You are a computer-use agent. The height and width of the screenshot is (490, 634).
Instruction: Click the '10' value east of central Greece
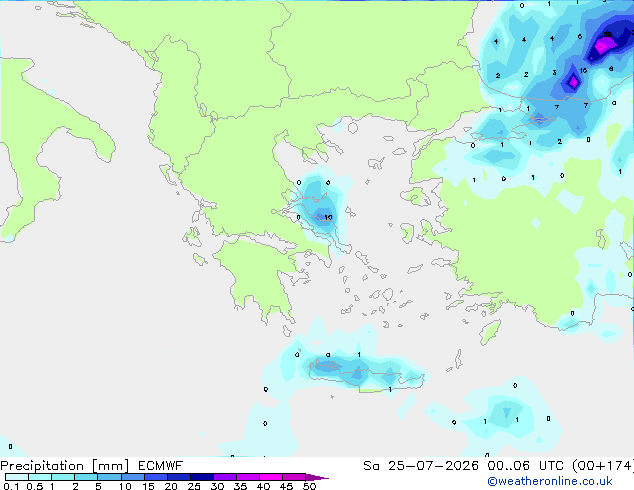point(328,218)
